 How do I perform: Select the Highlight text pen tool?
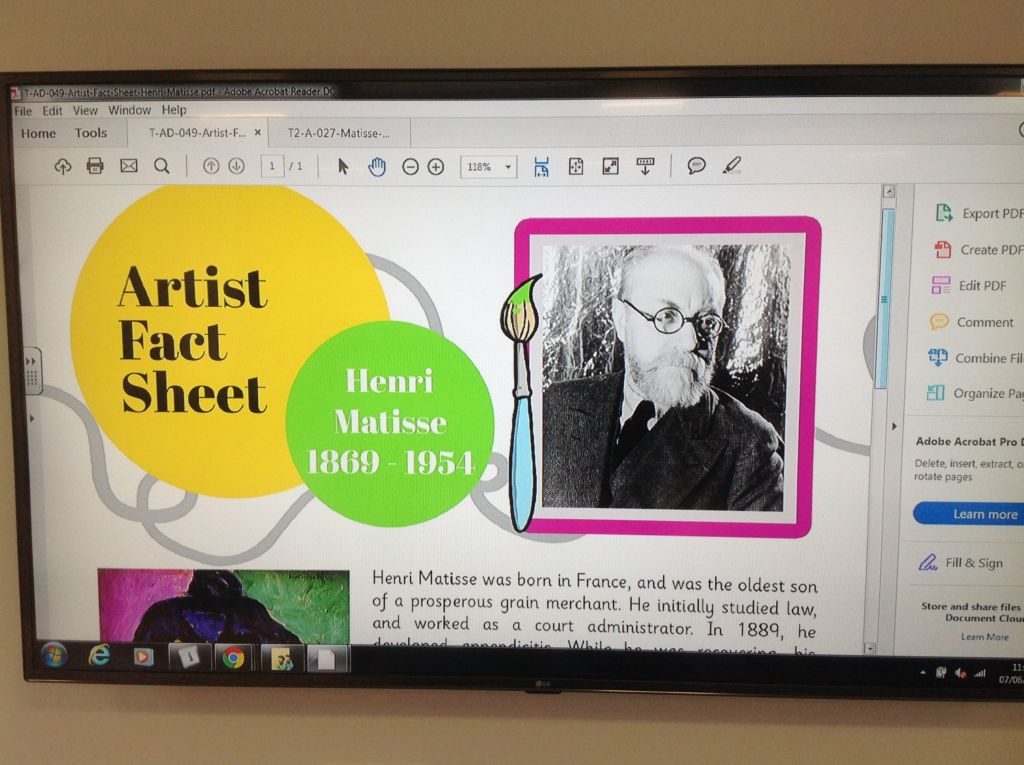[732, 165]
